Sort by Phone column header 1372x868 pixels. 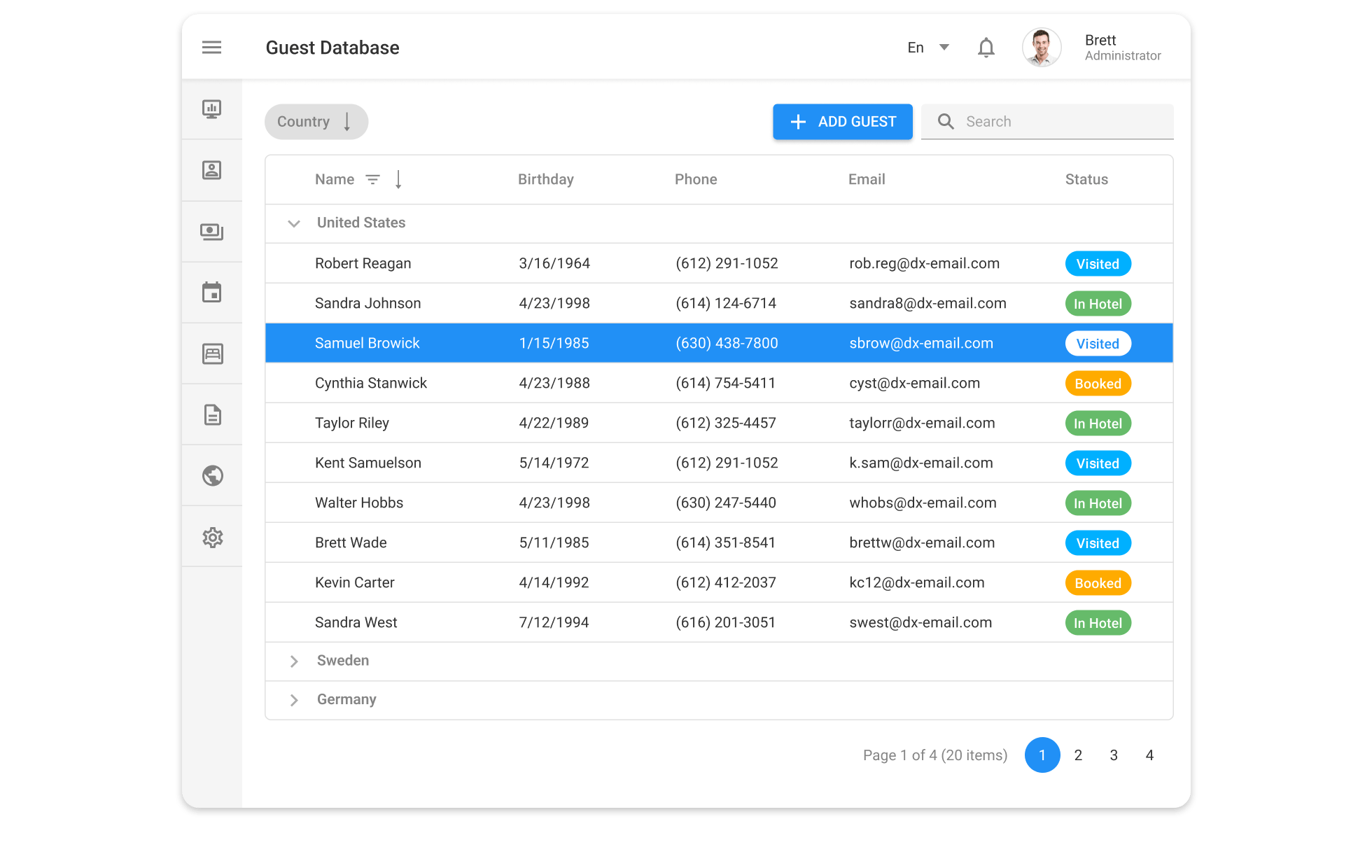[x=696, y=180]
